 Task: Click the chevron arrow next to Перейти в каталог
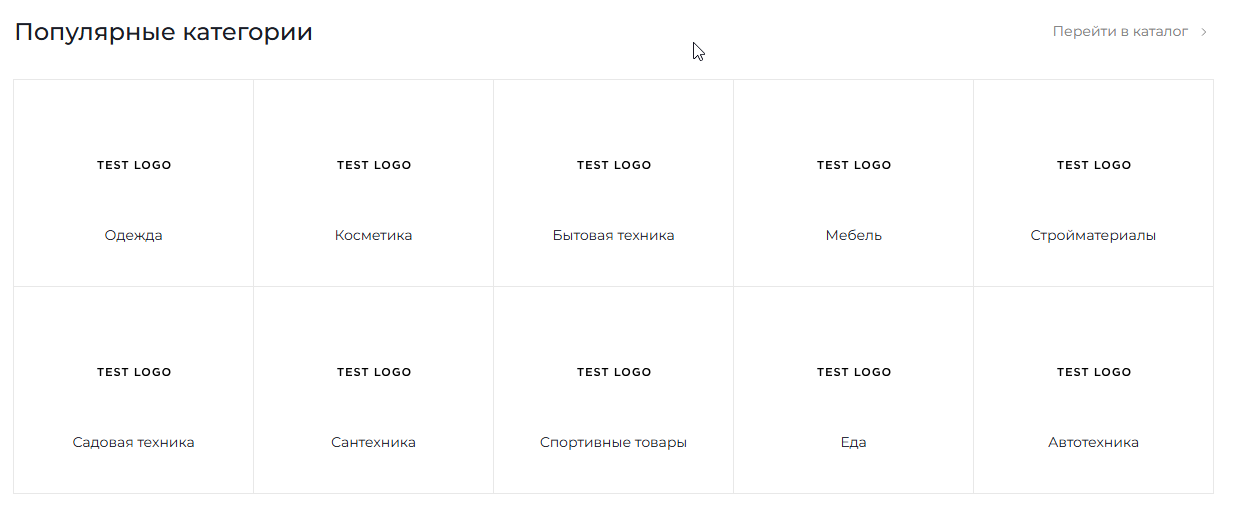coord(1204,32)
